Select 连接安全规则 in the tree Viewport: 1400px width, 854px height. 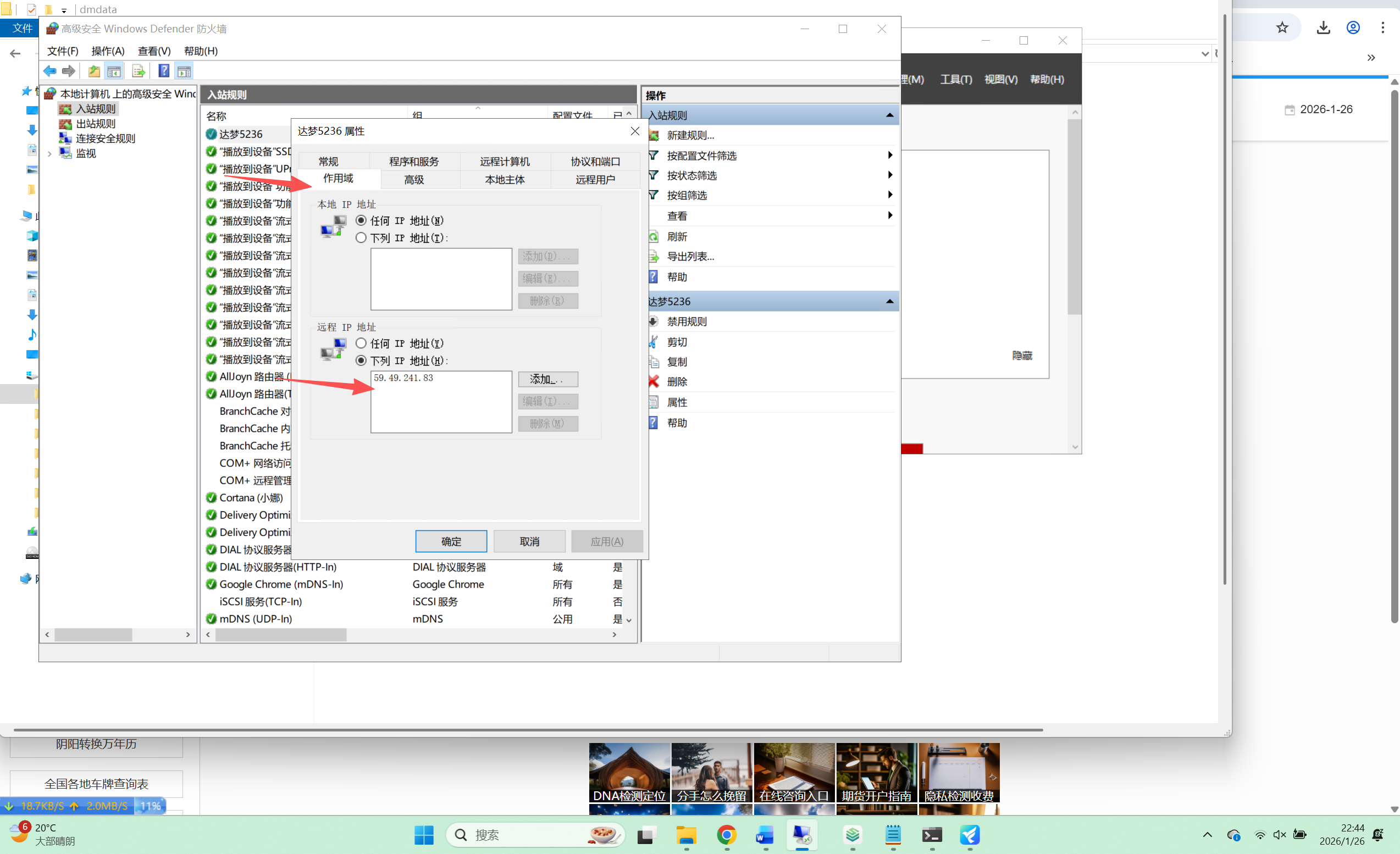click(106, 138)
